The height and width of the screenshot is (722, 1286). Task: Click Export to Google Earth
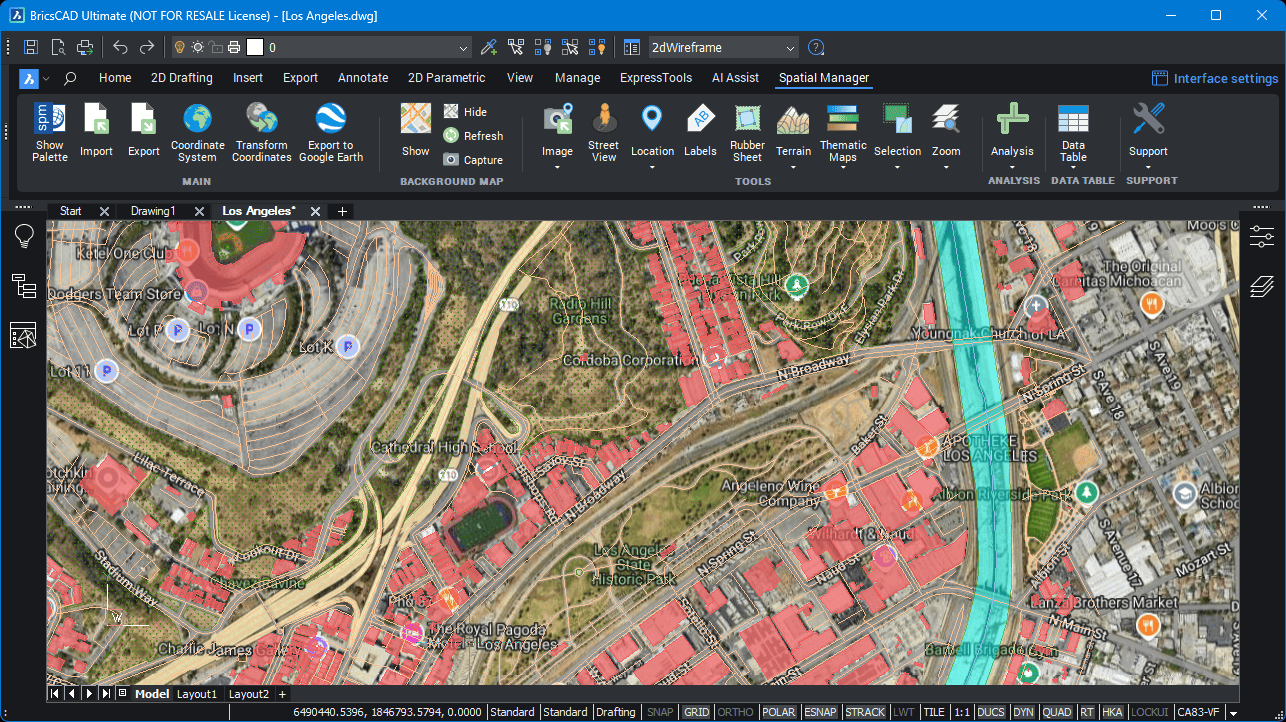click(x=331, y=132)
